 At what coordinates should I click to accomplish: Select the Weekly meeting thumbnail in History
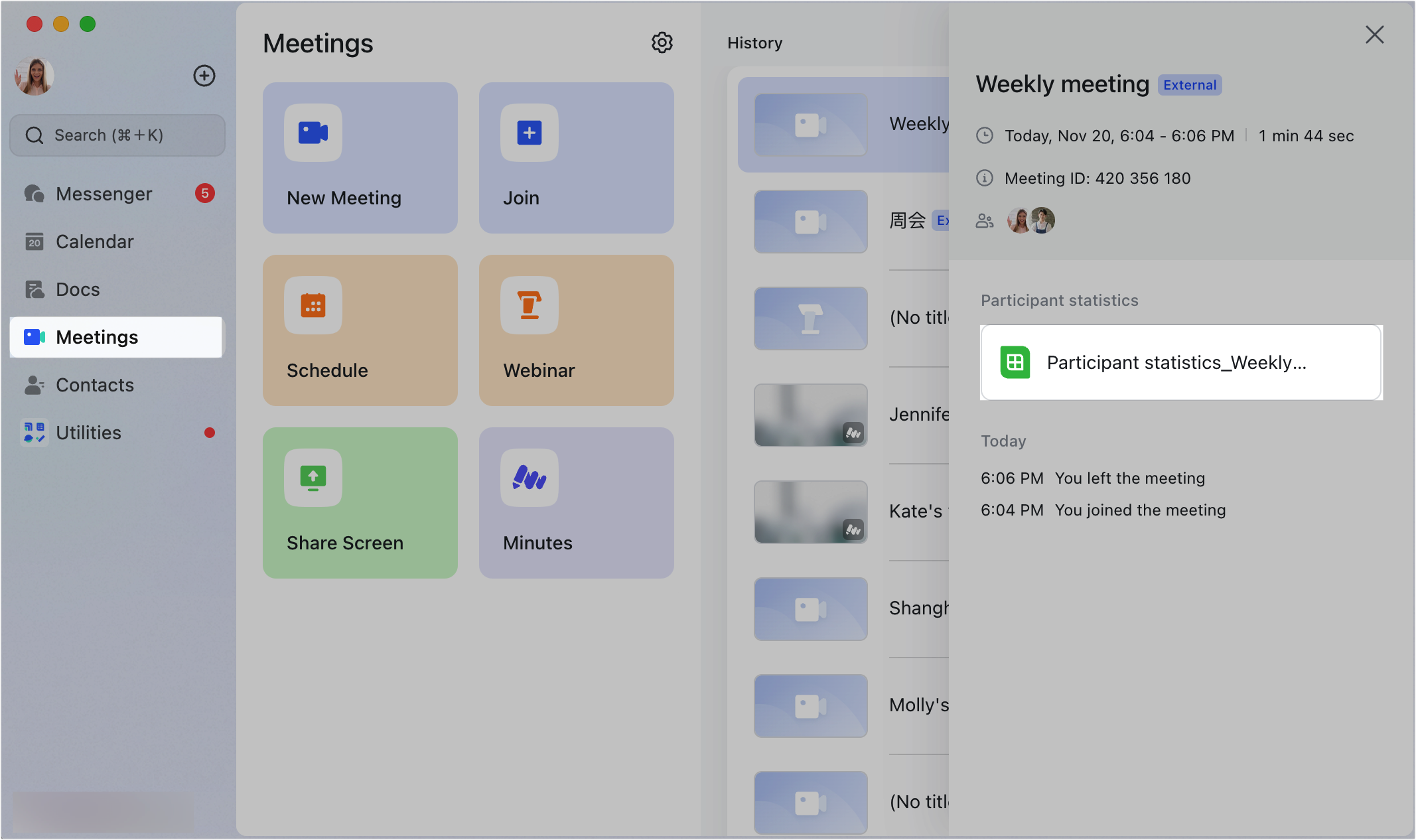pyautogui.click(x=810, y=125)
